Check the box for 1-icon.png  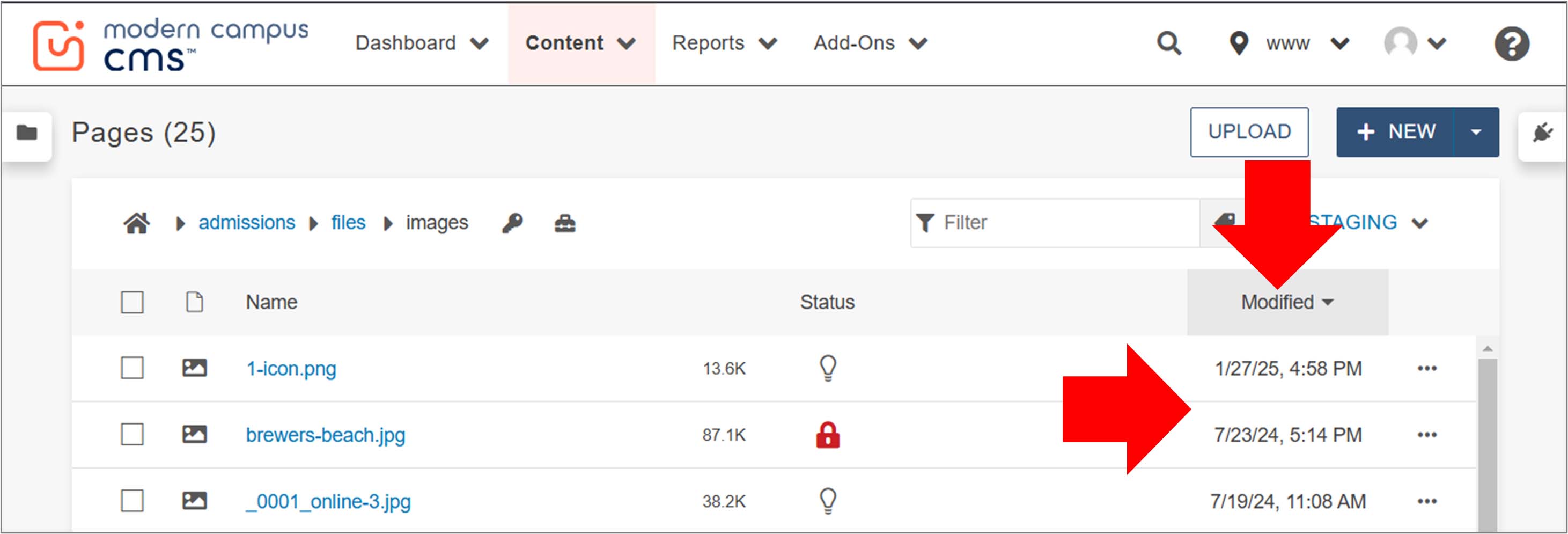pyautogui.click(x=132, y=368)
